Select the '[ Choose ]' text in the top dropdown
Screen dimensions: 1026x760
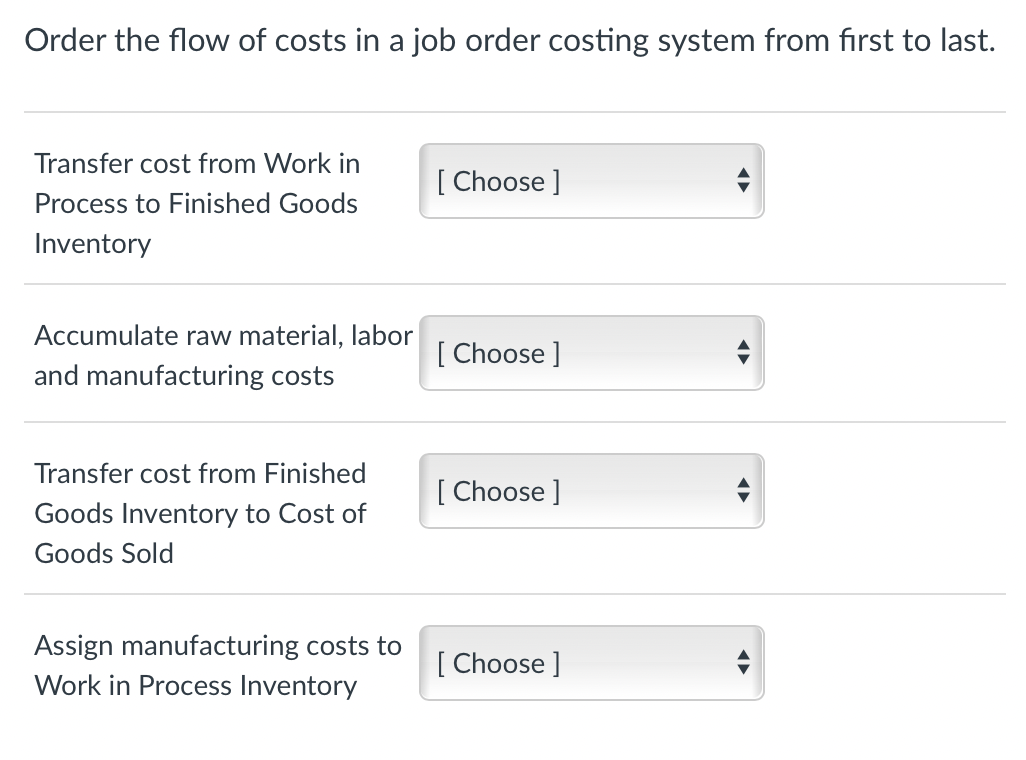(x=497, y=181)
